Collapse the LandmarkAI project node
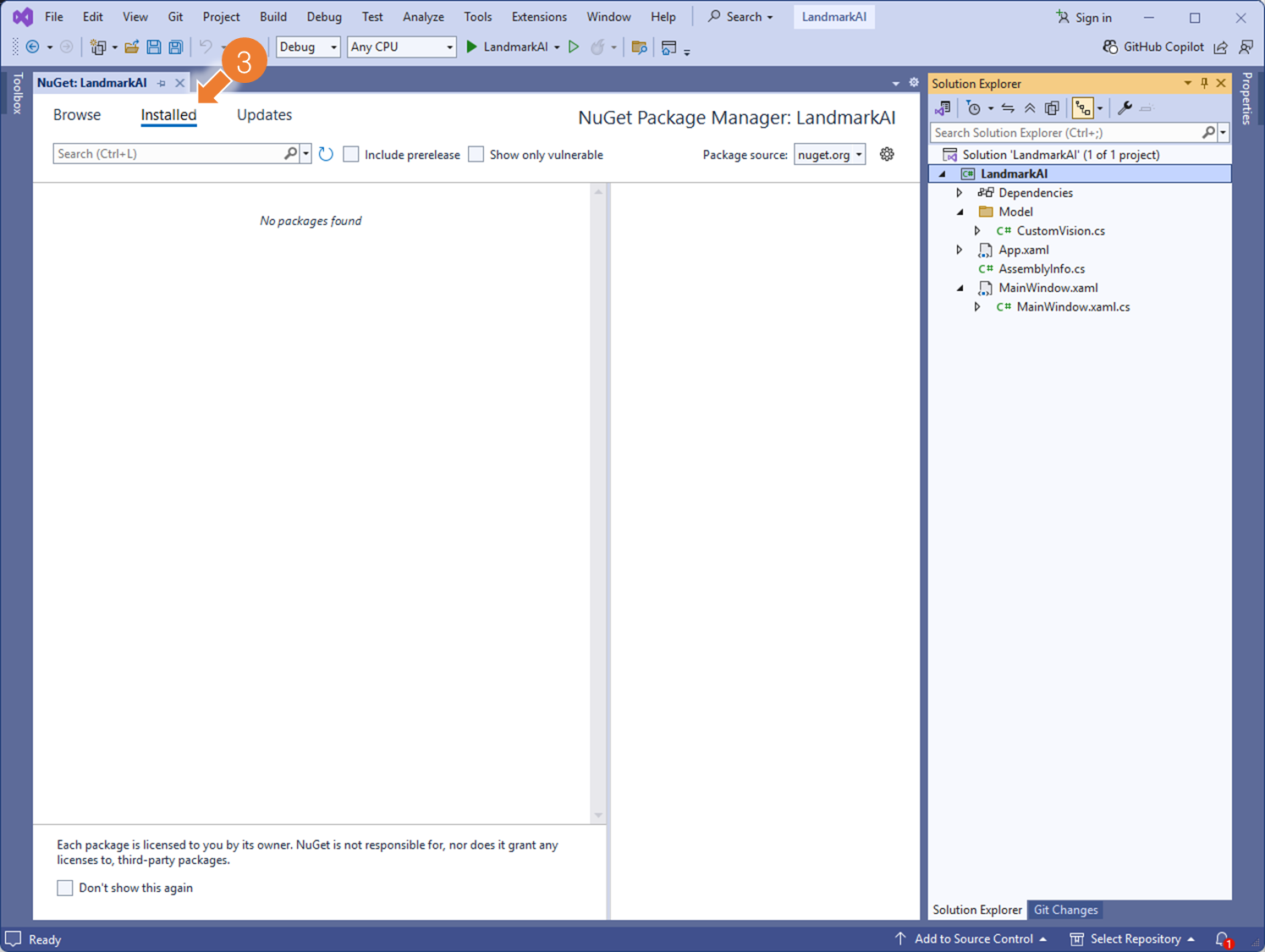The width and height of the screenshot is (1265, 952). 942,174
